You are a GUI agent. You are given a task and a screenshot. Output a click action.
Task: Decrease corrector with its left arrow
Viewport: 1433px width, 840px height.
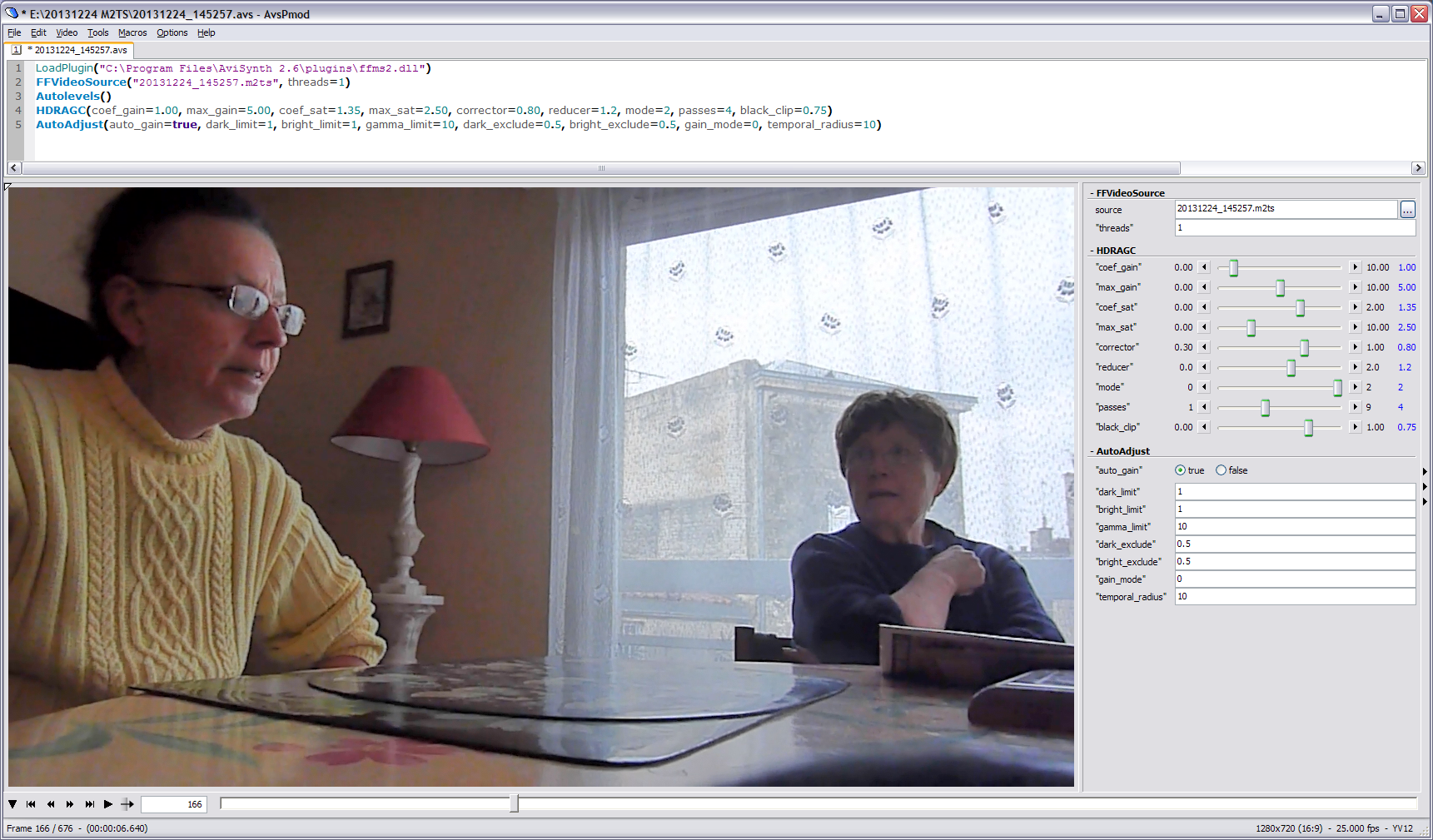[x=1204, y=347]
